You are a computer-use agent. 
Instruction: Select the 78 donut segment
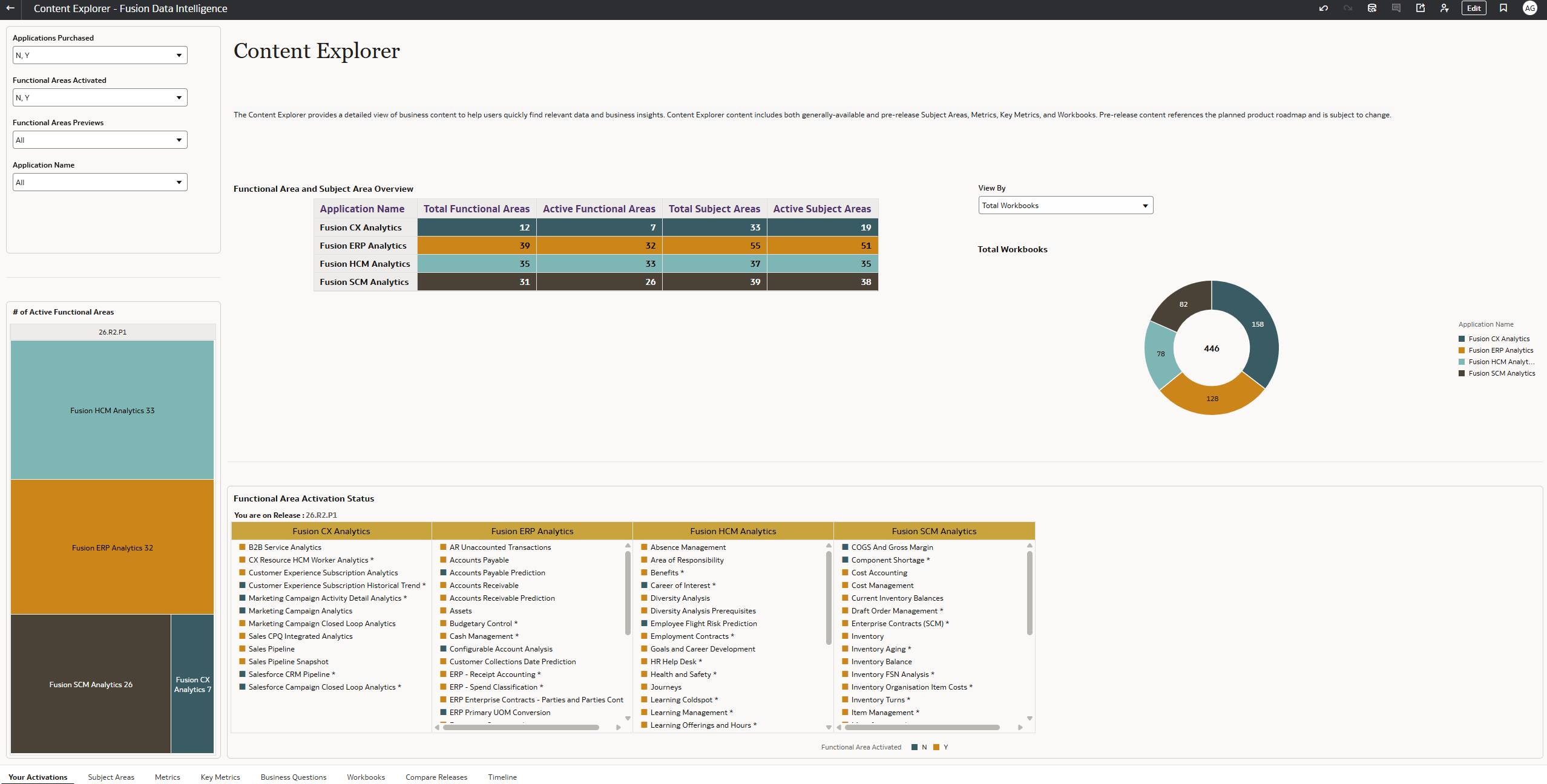[x=1160, y=354]
